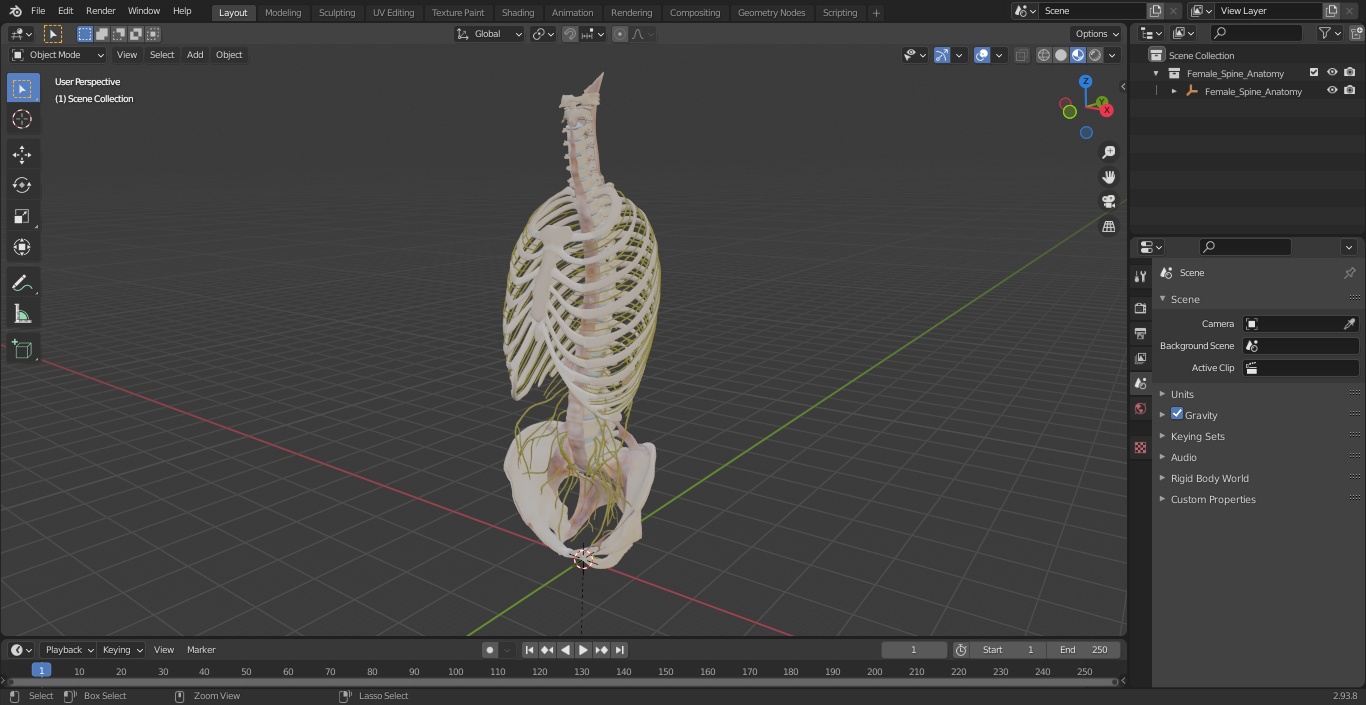Image resolution: width=1366 pixels, height=705 pixels.
Task: Open the timeline Marker menu
Action: point(201,650)
